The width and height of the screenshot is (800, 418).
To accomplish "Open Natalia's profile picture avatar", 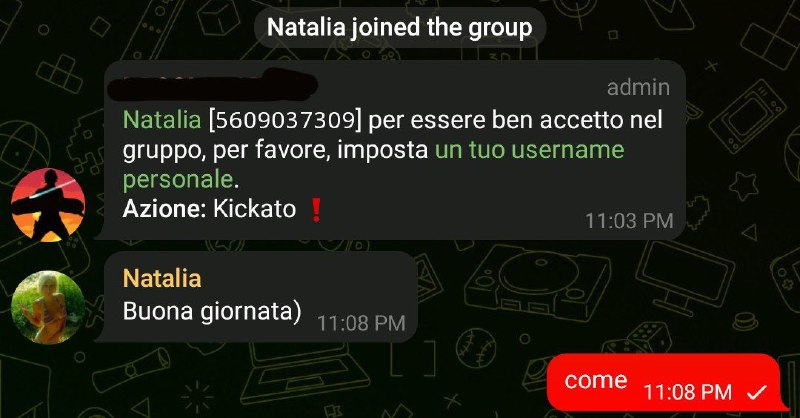I will click(48, 307).
